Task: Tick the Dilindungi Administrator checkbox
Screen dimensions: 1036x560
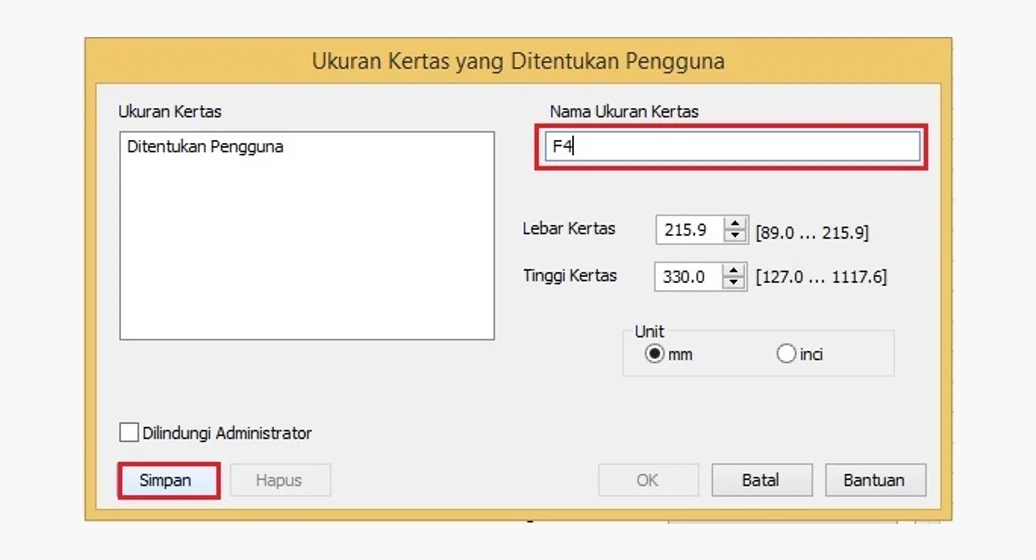Action: [129, 433]
